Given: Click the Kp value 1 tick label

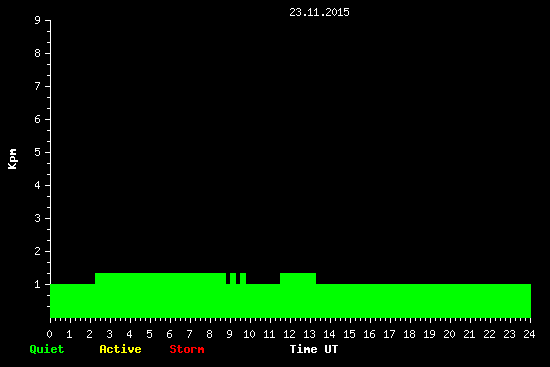Looking at the screenshot, I should (x=38, y=284).
